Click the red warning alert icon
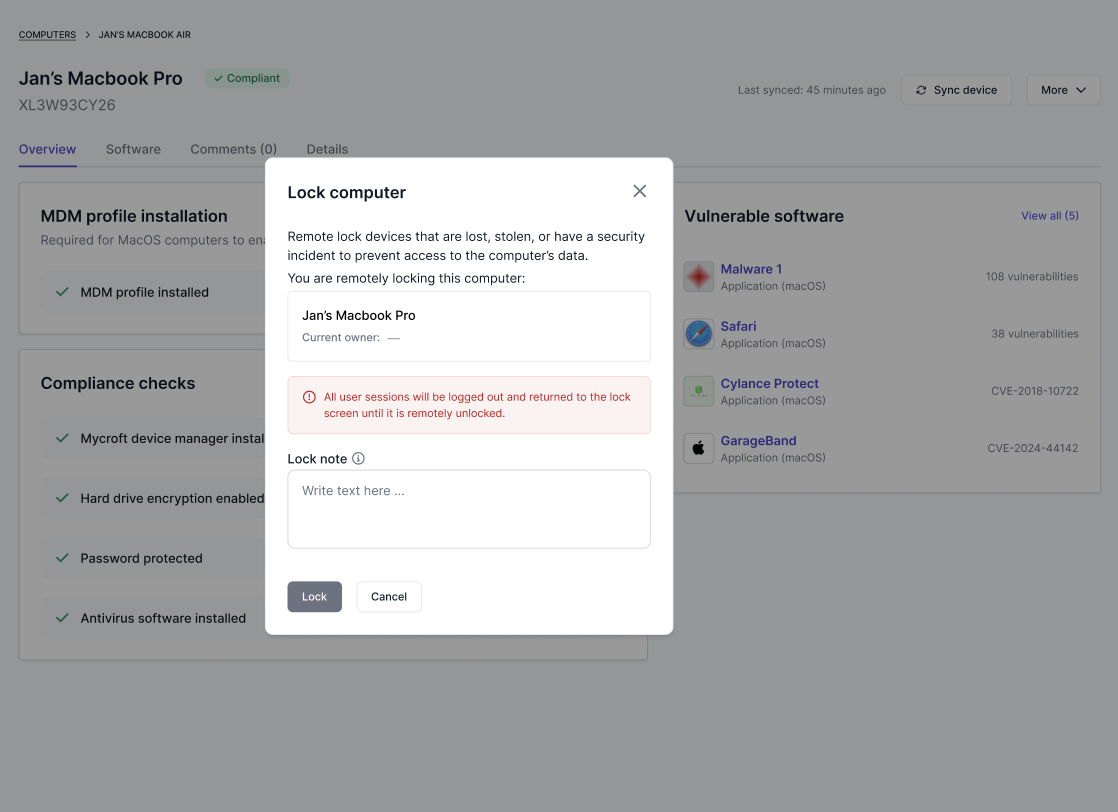 click(309, 397)
